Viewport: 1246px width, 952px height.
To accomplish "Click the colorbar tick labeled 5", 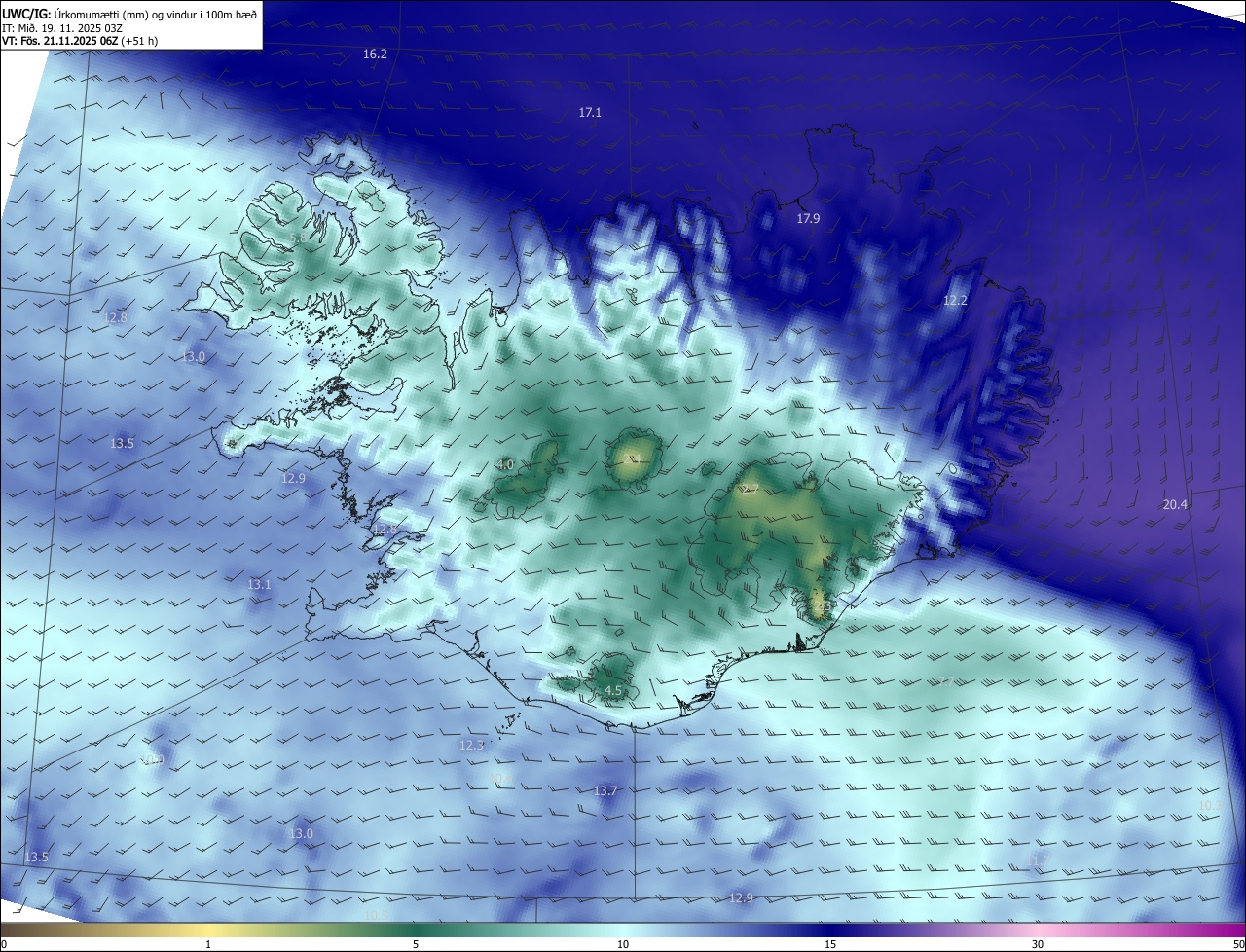I will [x=416, y=945].
